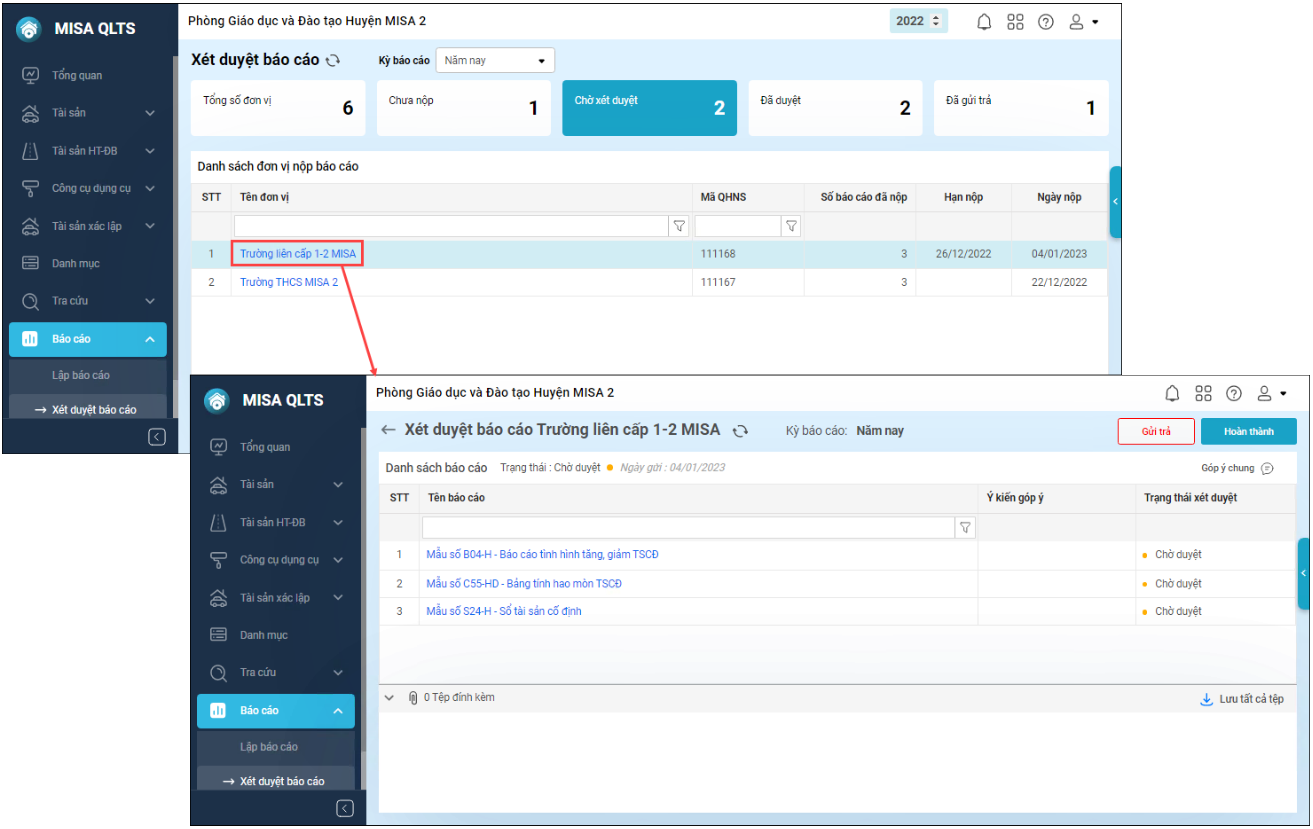1313x829 pixels.
Task: Collapse the Báo cáo menu chevron in back window
Action: click(150, 339)
